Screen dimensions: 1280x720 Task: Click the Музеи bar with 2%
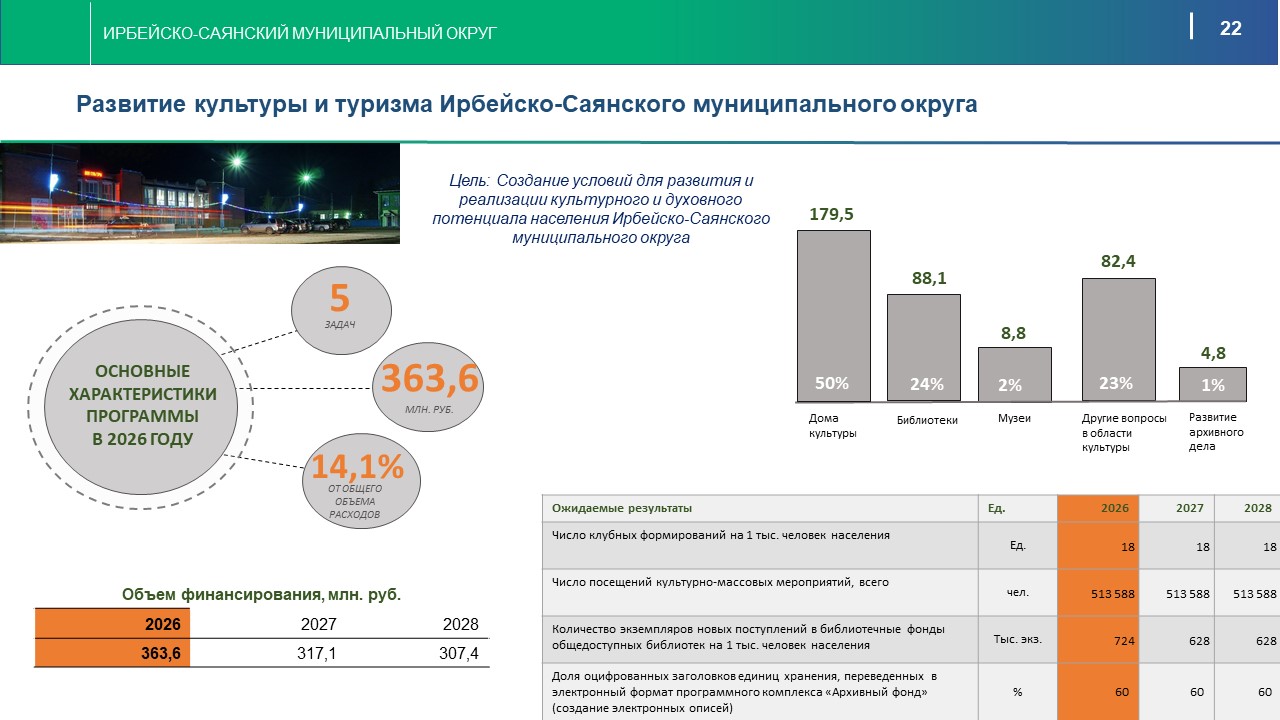point(1014,374)
